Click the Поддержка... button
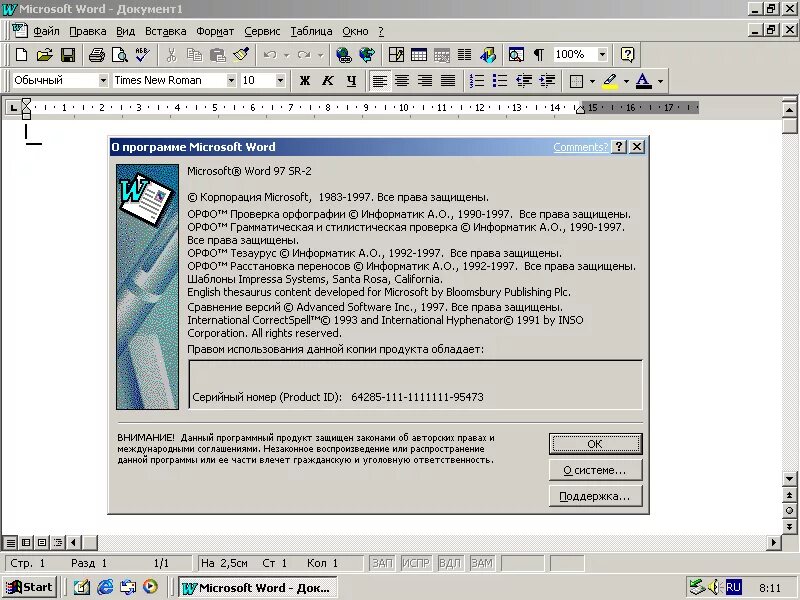 pos(595,496)
